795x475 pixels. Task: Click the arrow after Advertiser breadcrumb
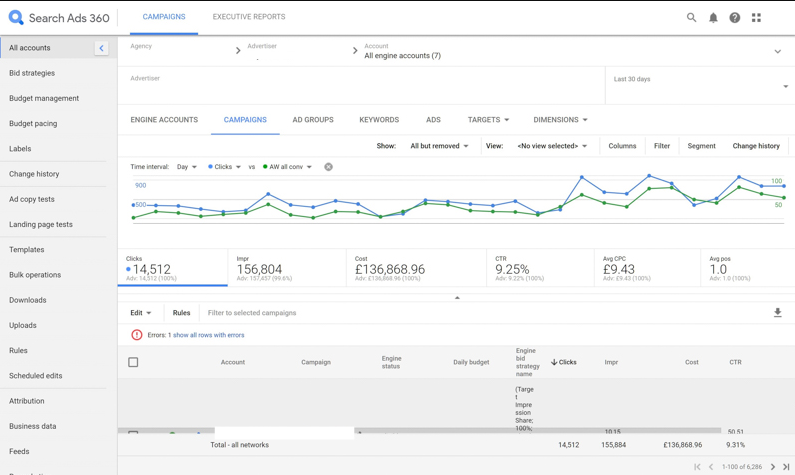tap(355, 51)
